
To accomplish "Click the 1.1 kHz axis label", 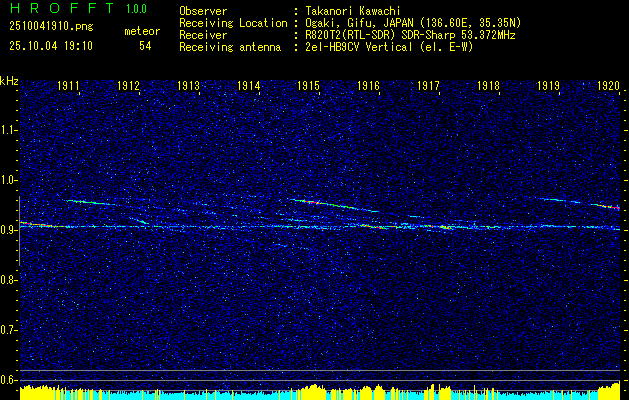I will (8, 130).
